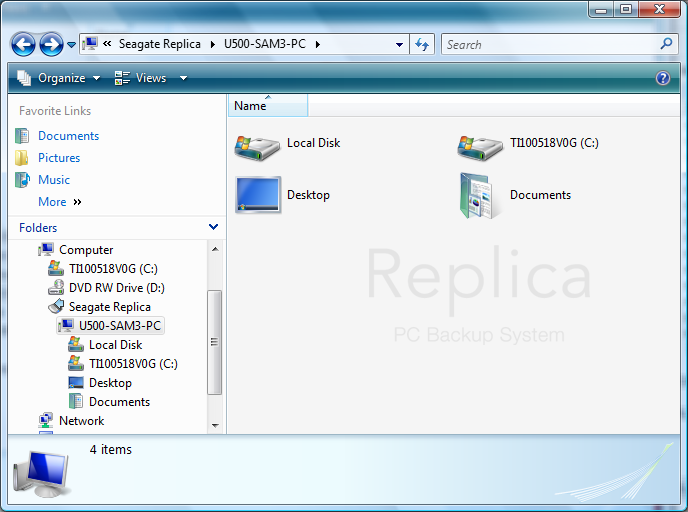Click Seagate Replica drive icon in tree

pos(56,306)
